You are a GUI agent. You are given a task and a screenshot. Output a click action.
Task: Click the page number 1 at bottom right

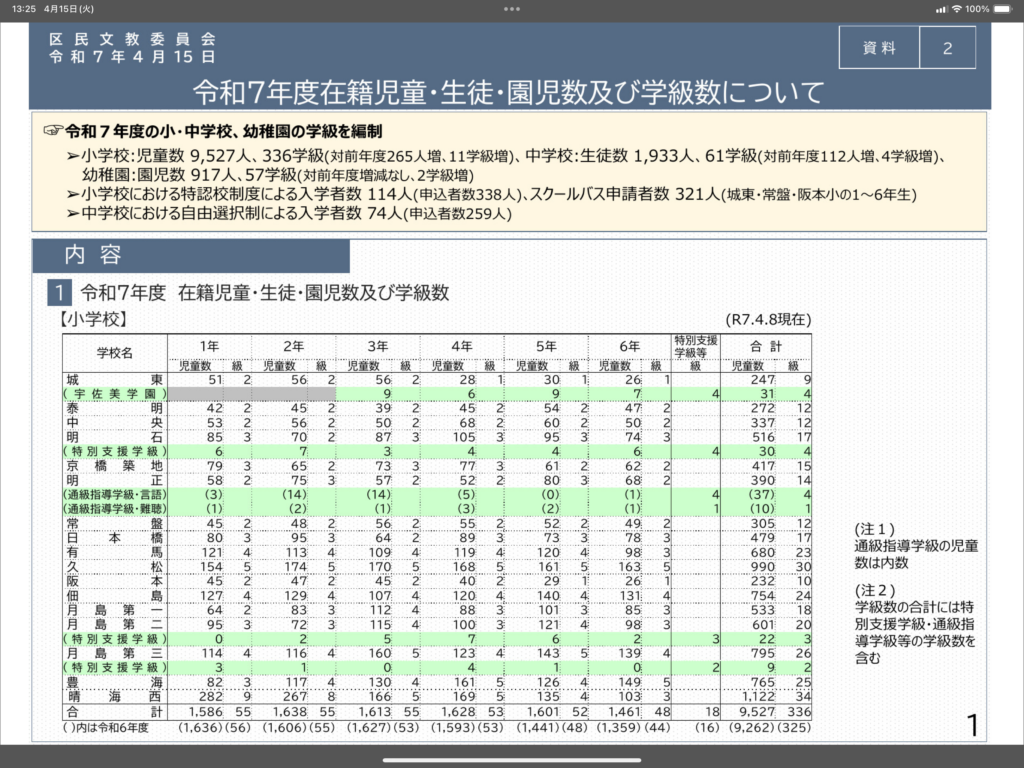[x=972, y=725]
